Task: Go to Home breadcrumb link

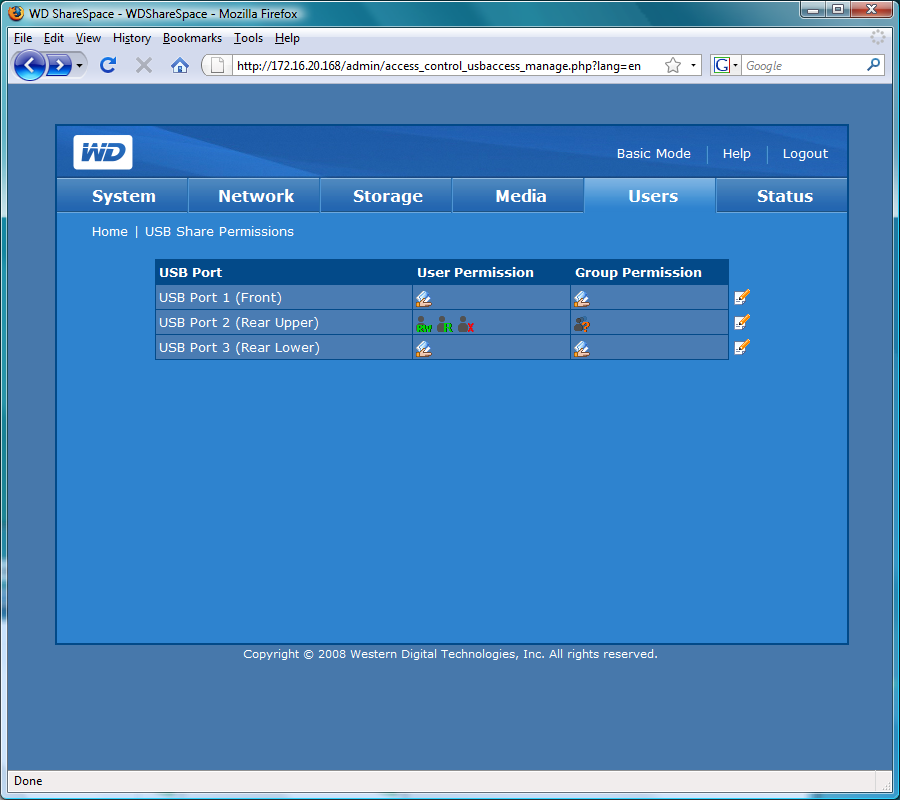Action: tap(110, 231)
